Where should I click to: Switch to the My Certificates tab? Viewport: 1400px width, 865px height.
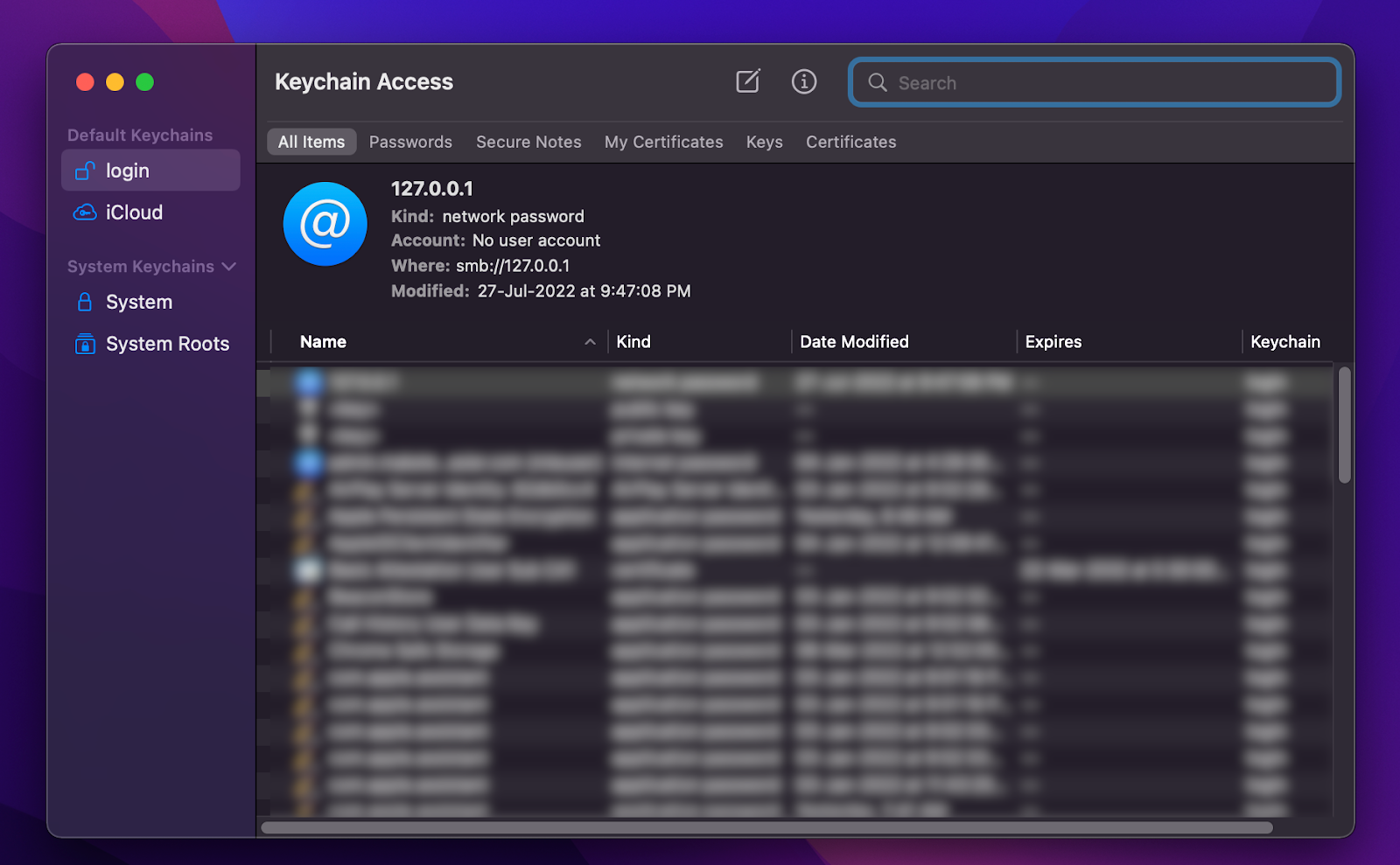pyautogui.click(x=663, y=142)
